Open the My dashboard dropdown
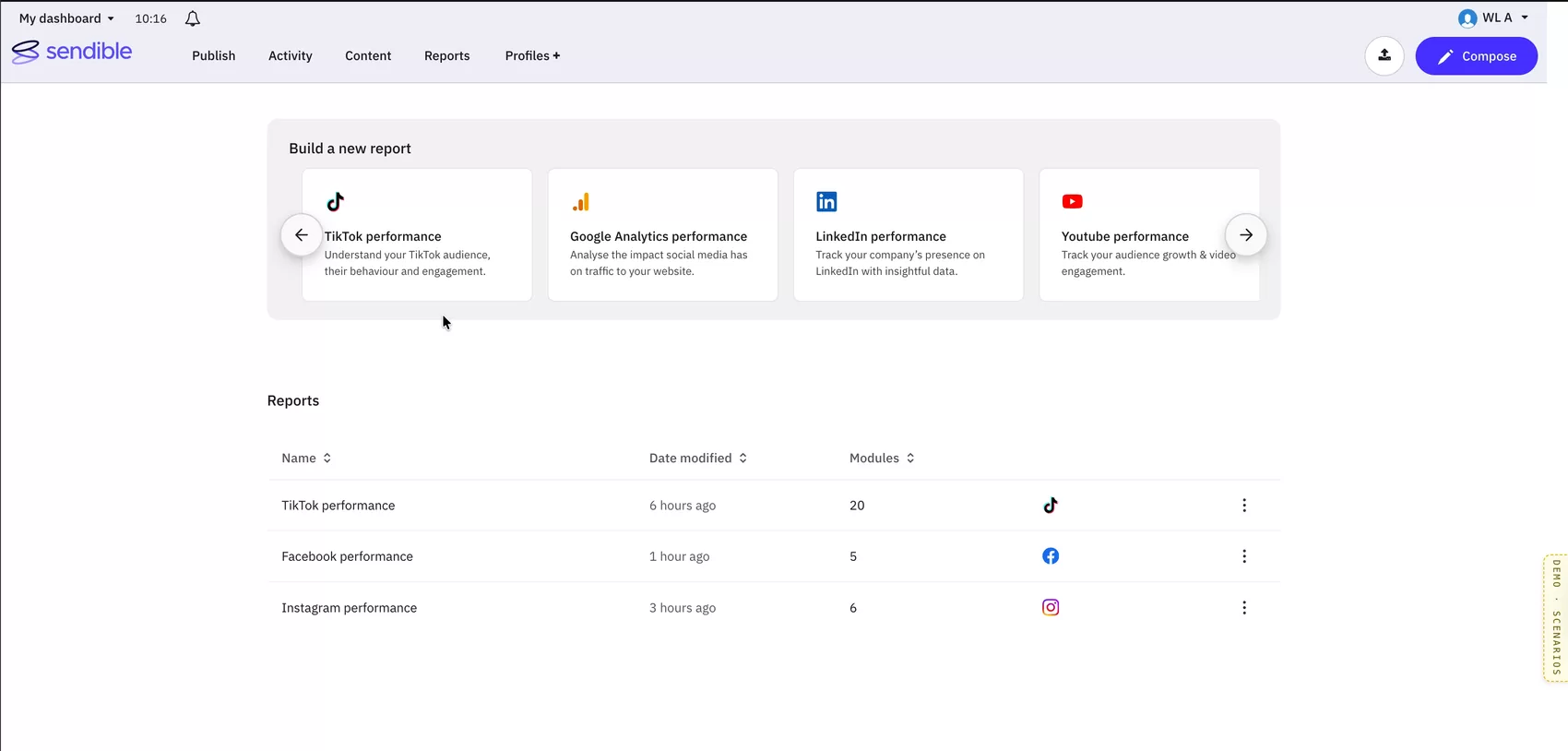Image resolution: width=1568 pixels, height=751 pixels. [x=66, y=18]
